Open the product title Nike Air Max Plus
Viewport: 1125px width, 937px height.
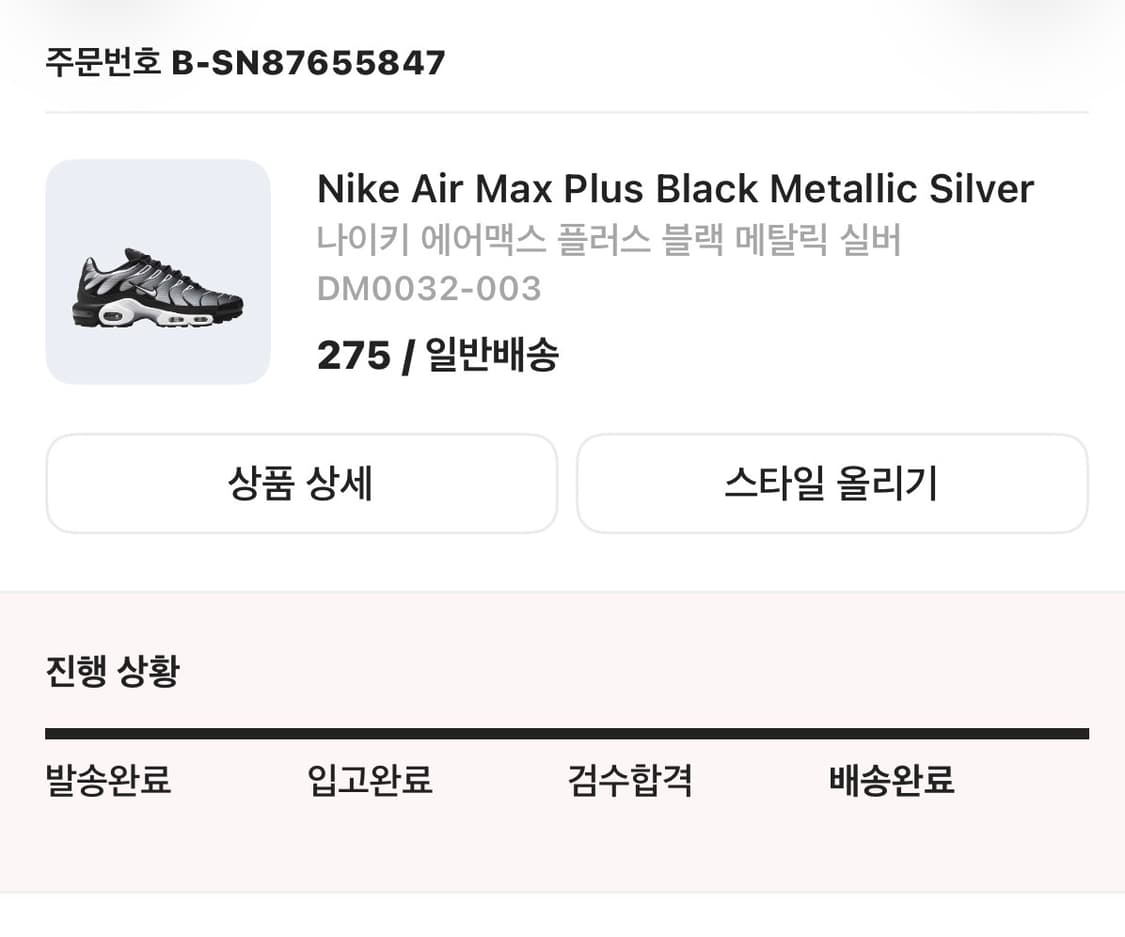pyautogui.click(x=675, y=188)
